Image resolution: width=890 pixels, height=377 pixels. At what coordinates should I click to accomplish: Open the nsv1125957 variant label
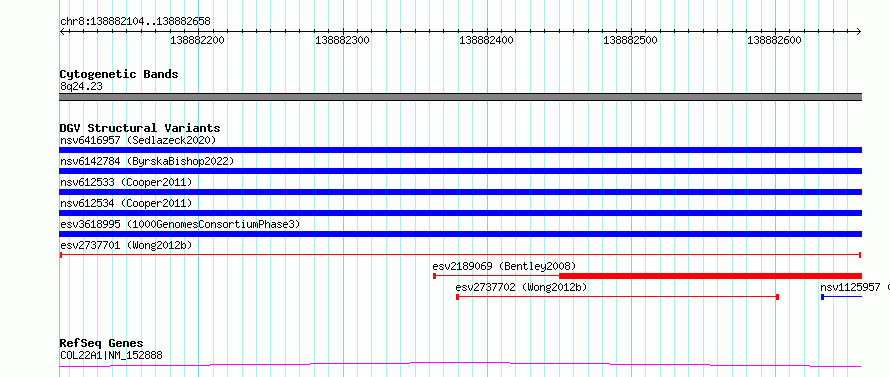tap(850, 287)
